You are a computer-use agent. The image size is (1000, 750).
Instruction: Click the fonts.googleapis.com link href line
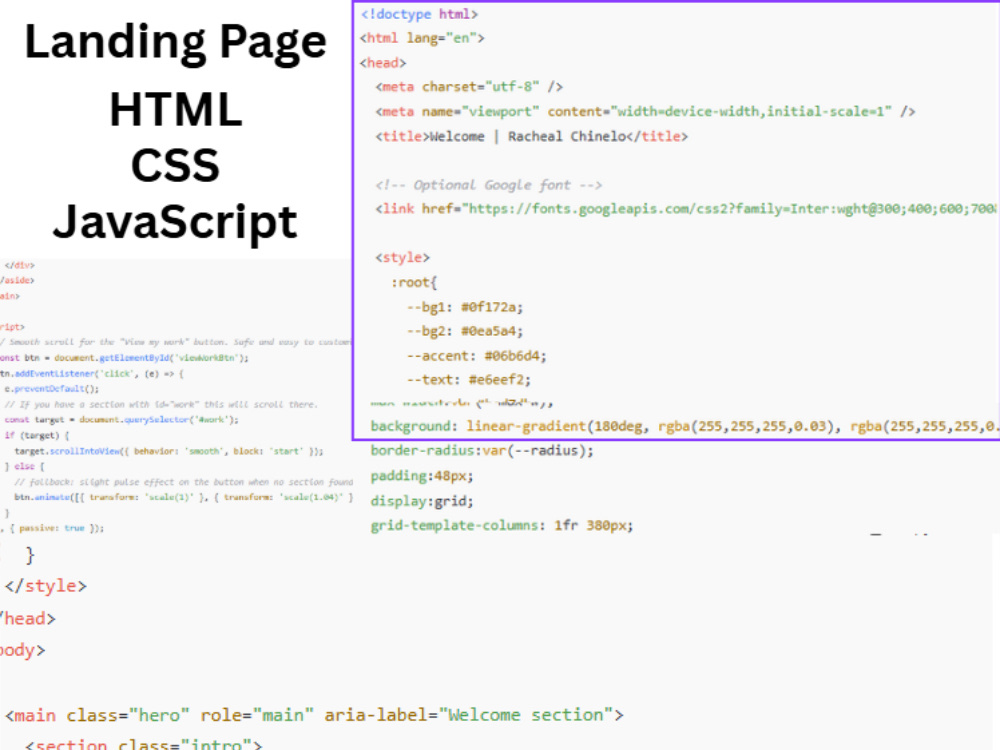coord(686,209)
